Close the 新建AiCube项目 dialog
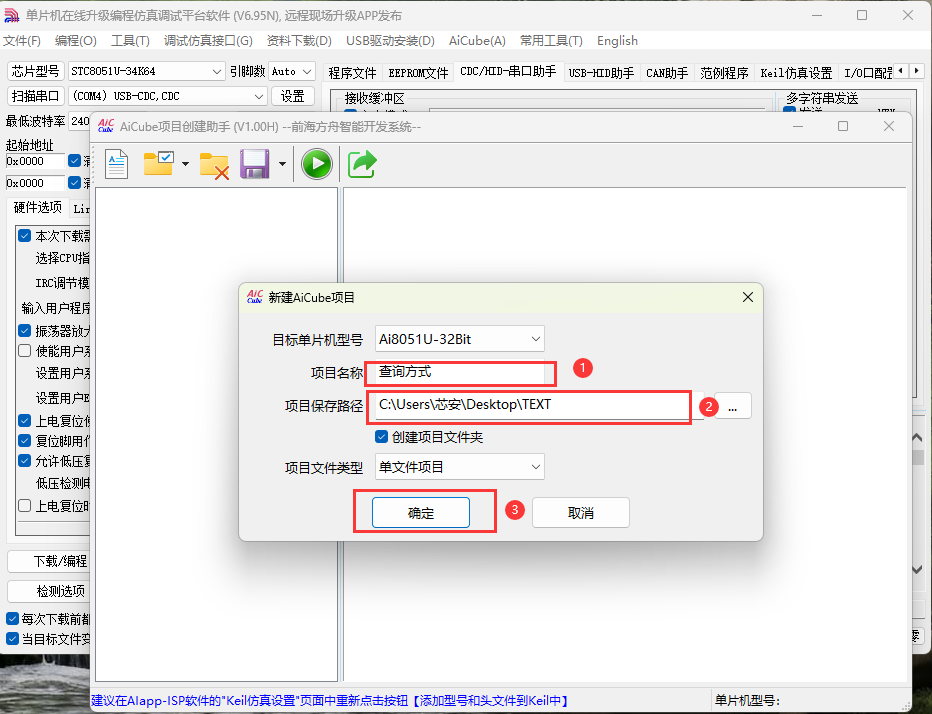Viewport: 932px width, 714px height. click(748, 297)
